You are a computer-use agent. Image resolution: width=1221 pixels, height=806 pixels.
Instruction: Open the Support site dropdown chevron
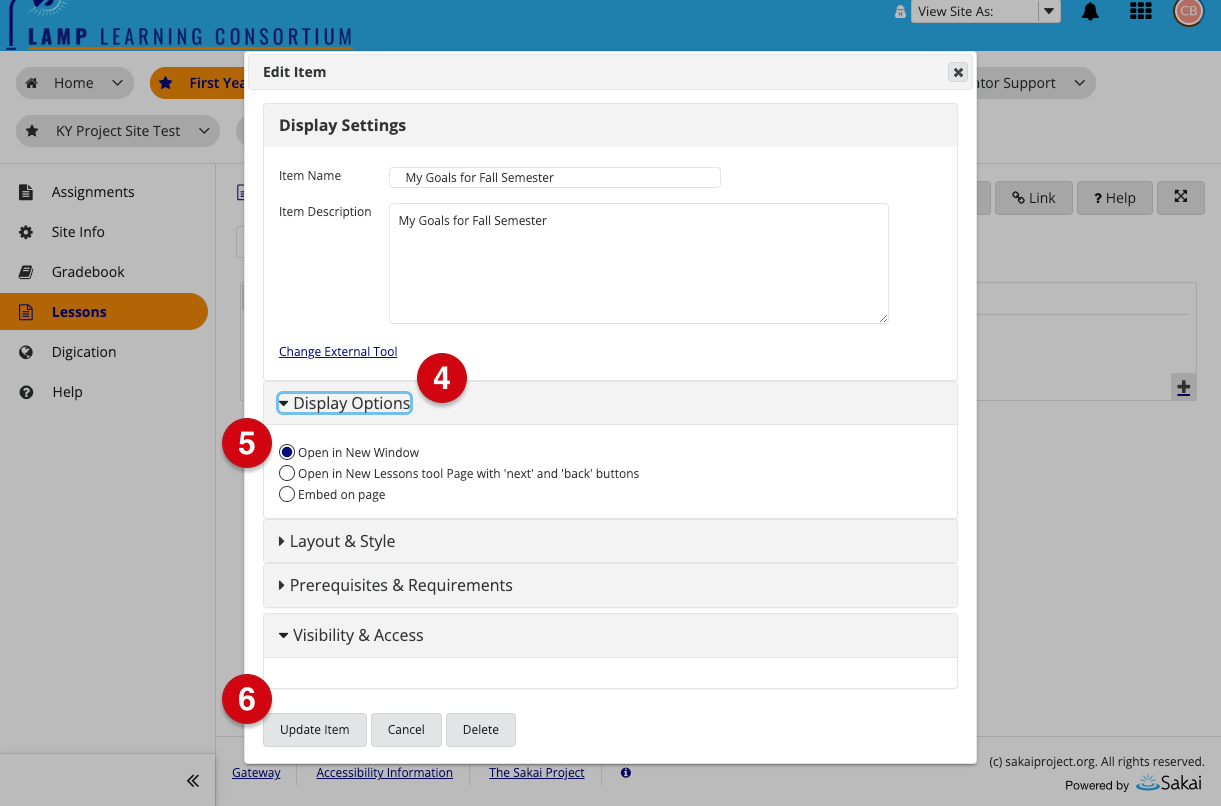pyautogui.click(x=1079, y=83)
